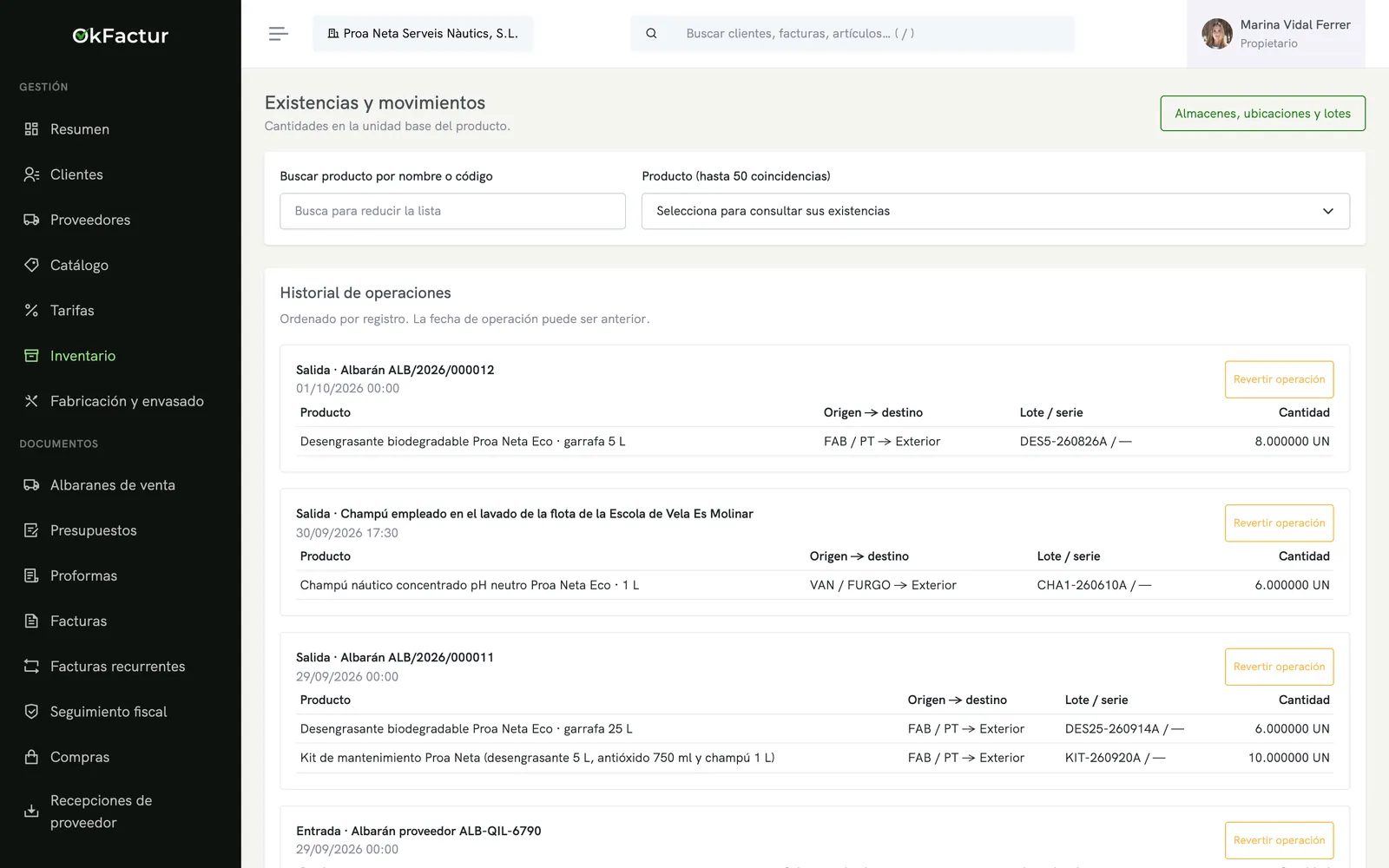This screenshot has width=1389, height=868.
Task: Open the Producto selection dropdown
Action: point(995,211)
